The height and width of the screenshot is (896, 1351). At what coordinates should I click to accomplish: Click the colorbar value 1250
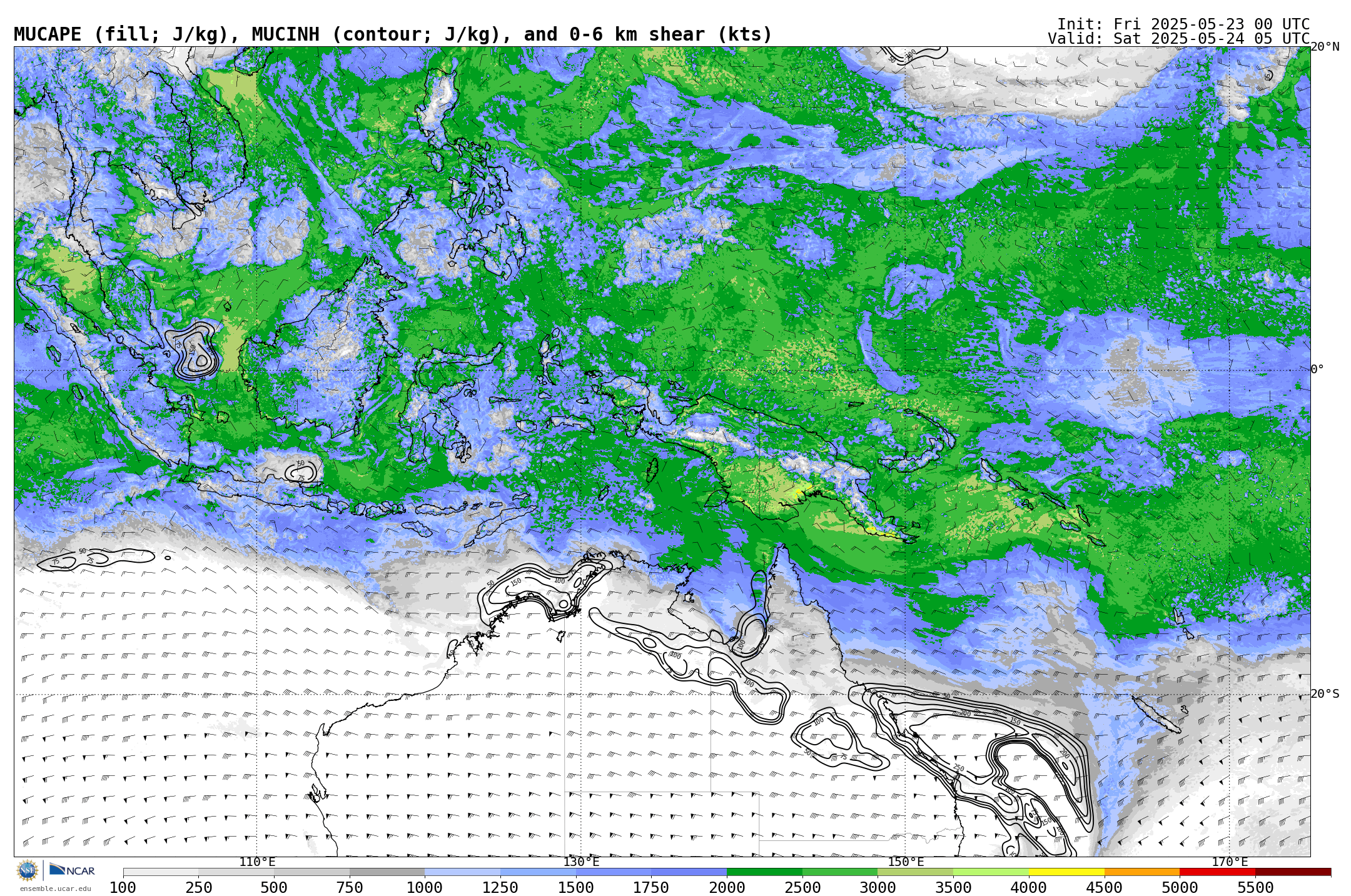coord(500,888)
